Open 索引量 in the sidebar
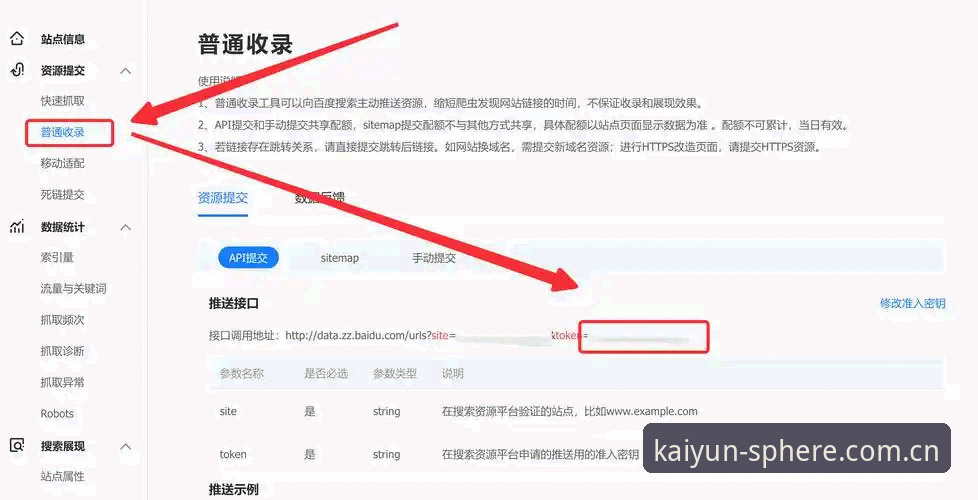 (x=57, y=257)
